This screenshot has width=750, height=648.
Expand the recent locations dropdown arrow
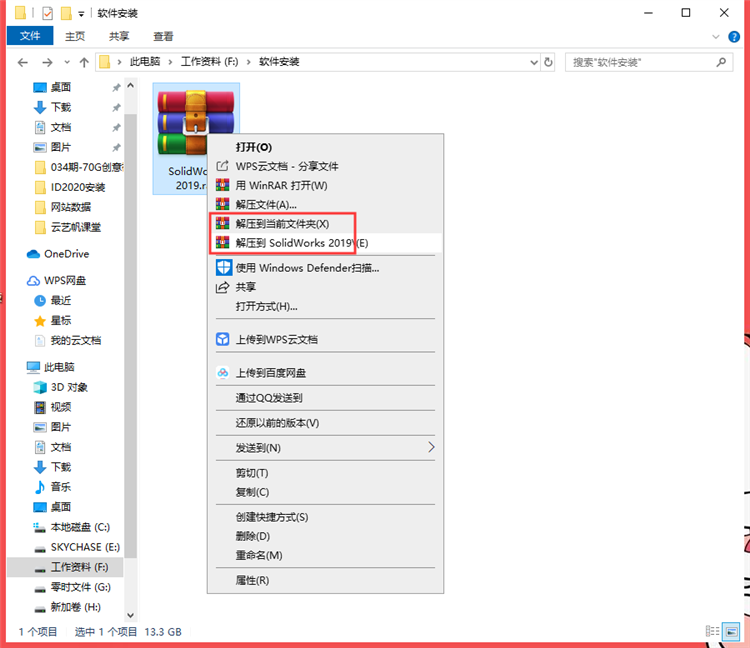[67, 62]
